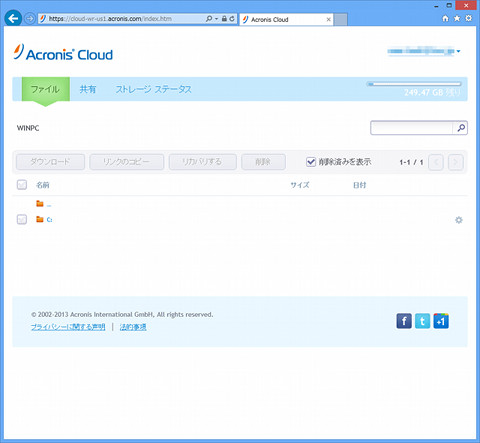Check the C: folder row checkbox

point(22,219)
